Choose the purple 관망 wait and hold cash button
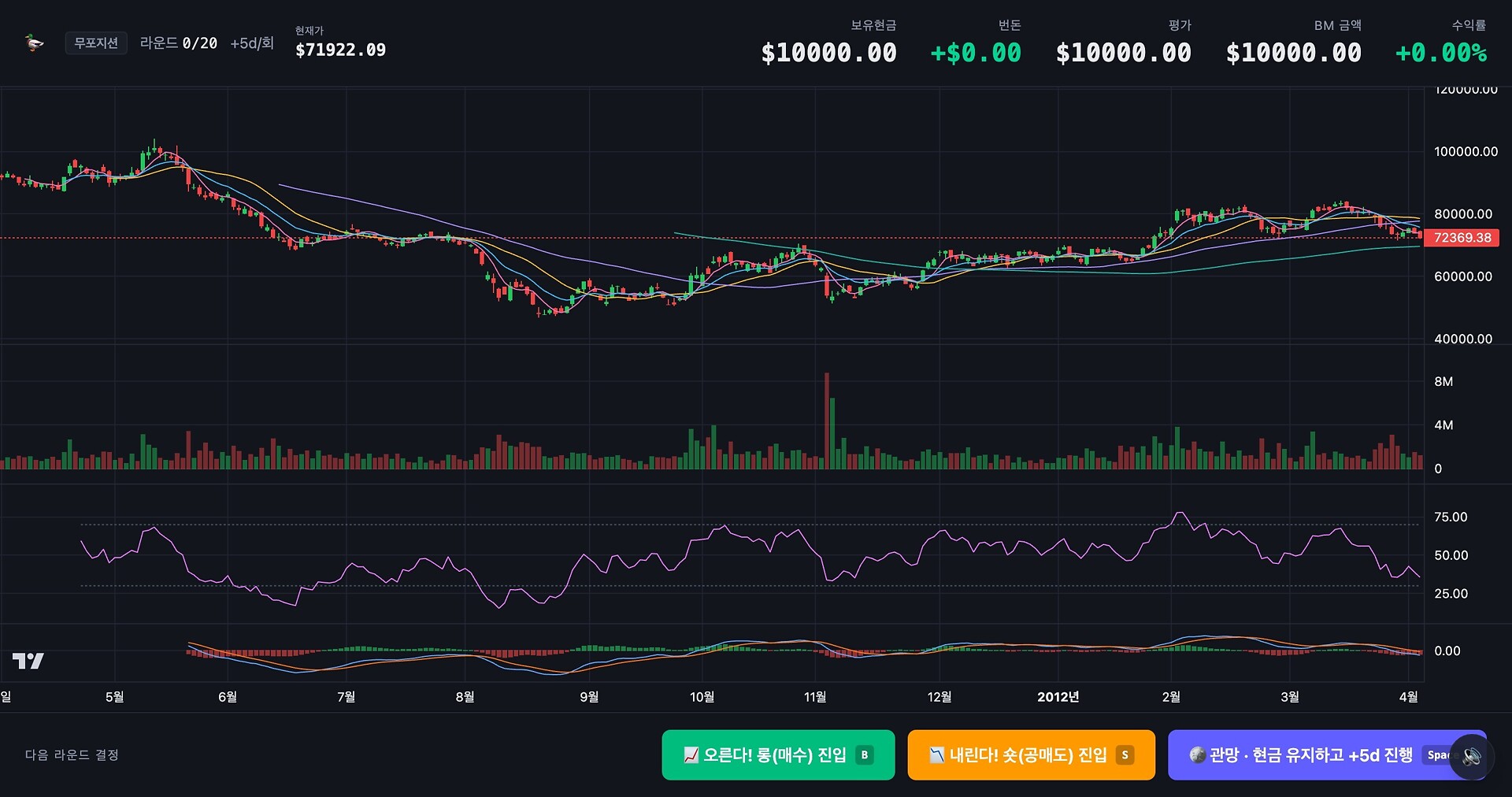 pyautogui.click(x=1326, y=755)
